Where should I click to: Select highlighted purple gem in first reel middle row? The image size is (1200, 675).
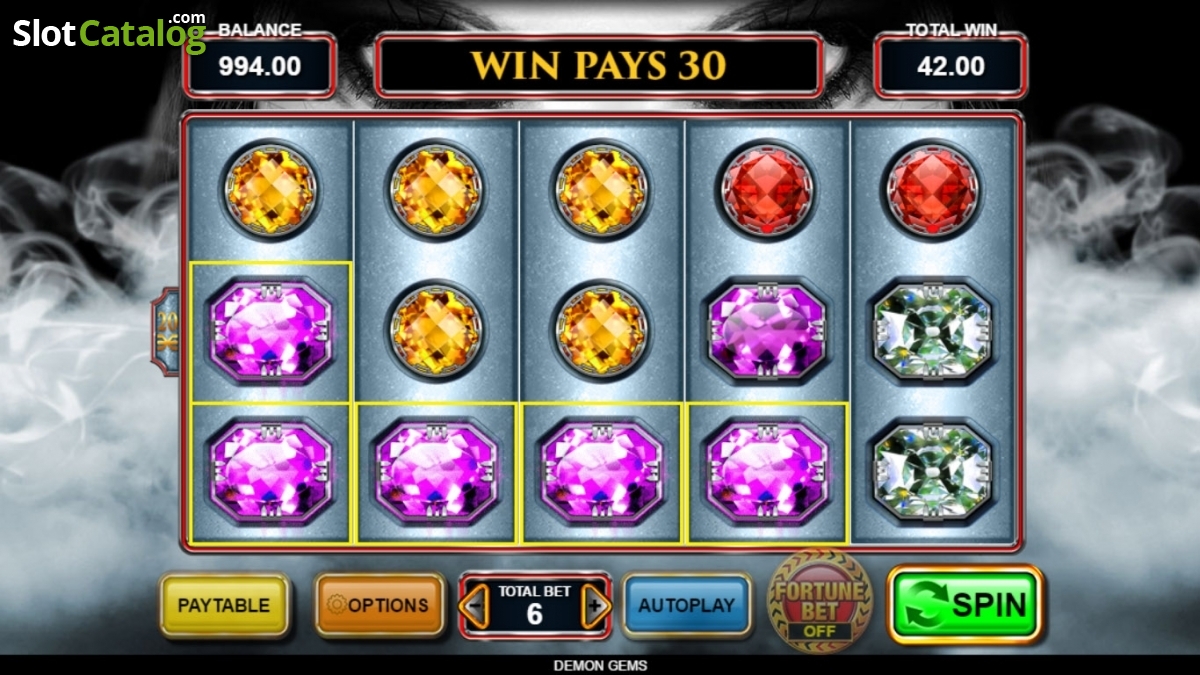270,330
